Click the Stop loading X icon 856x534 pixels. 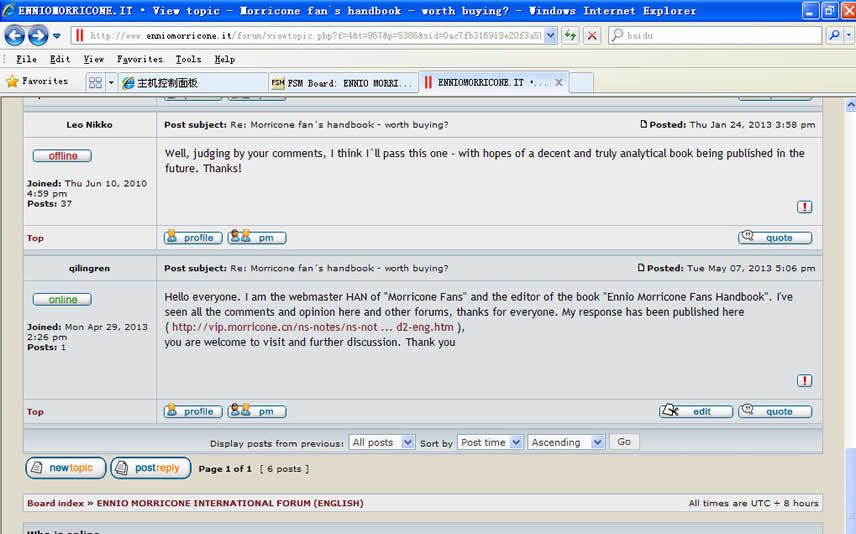[592, 36]
